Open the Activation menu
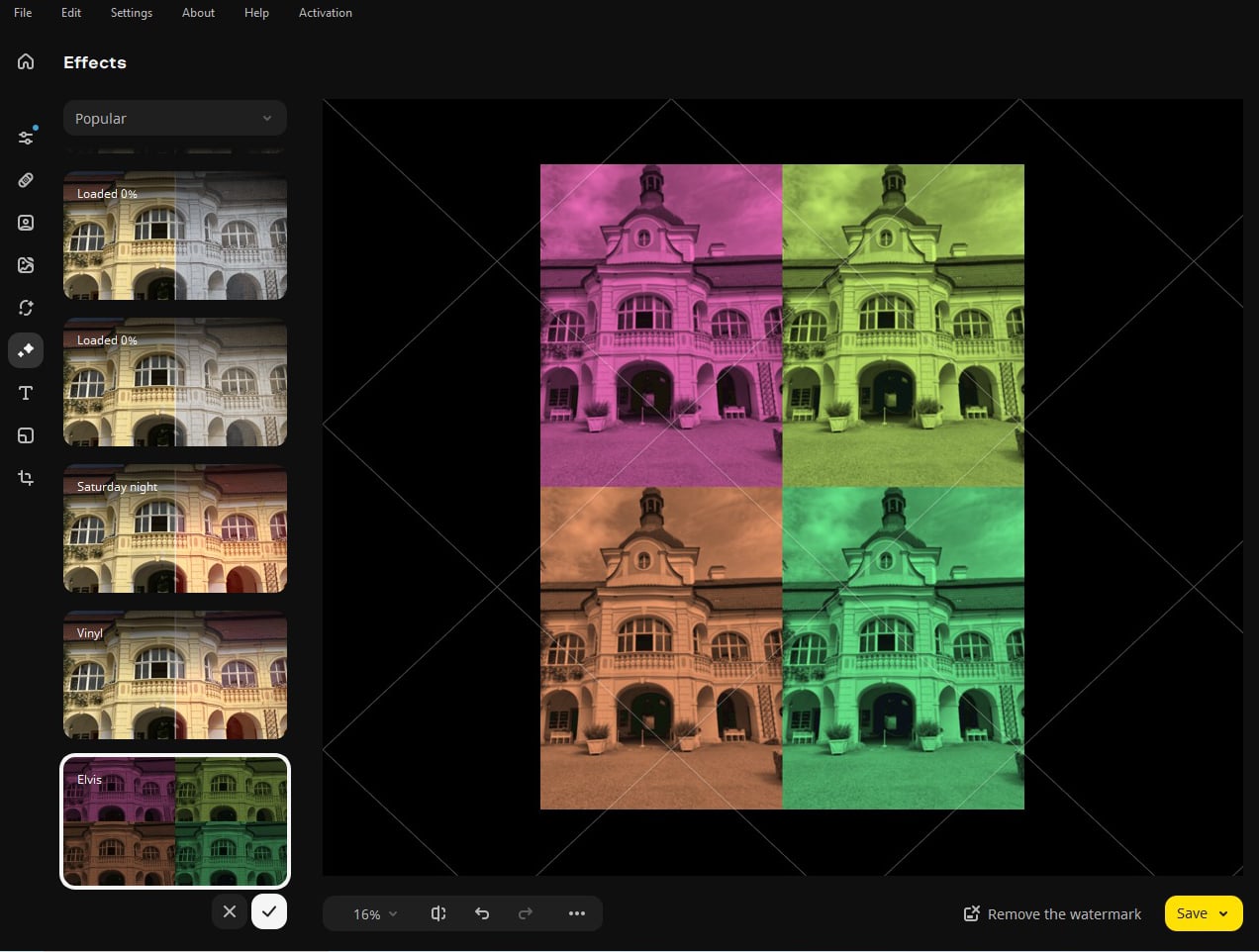This screenshot has height=952, width=1259. pyautogui.click(x=325, y=13)
